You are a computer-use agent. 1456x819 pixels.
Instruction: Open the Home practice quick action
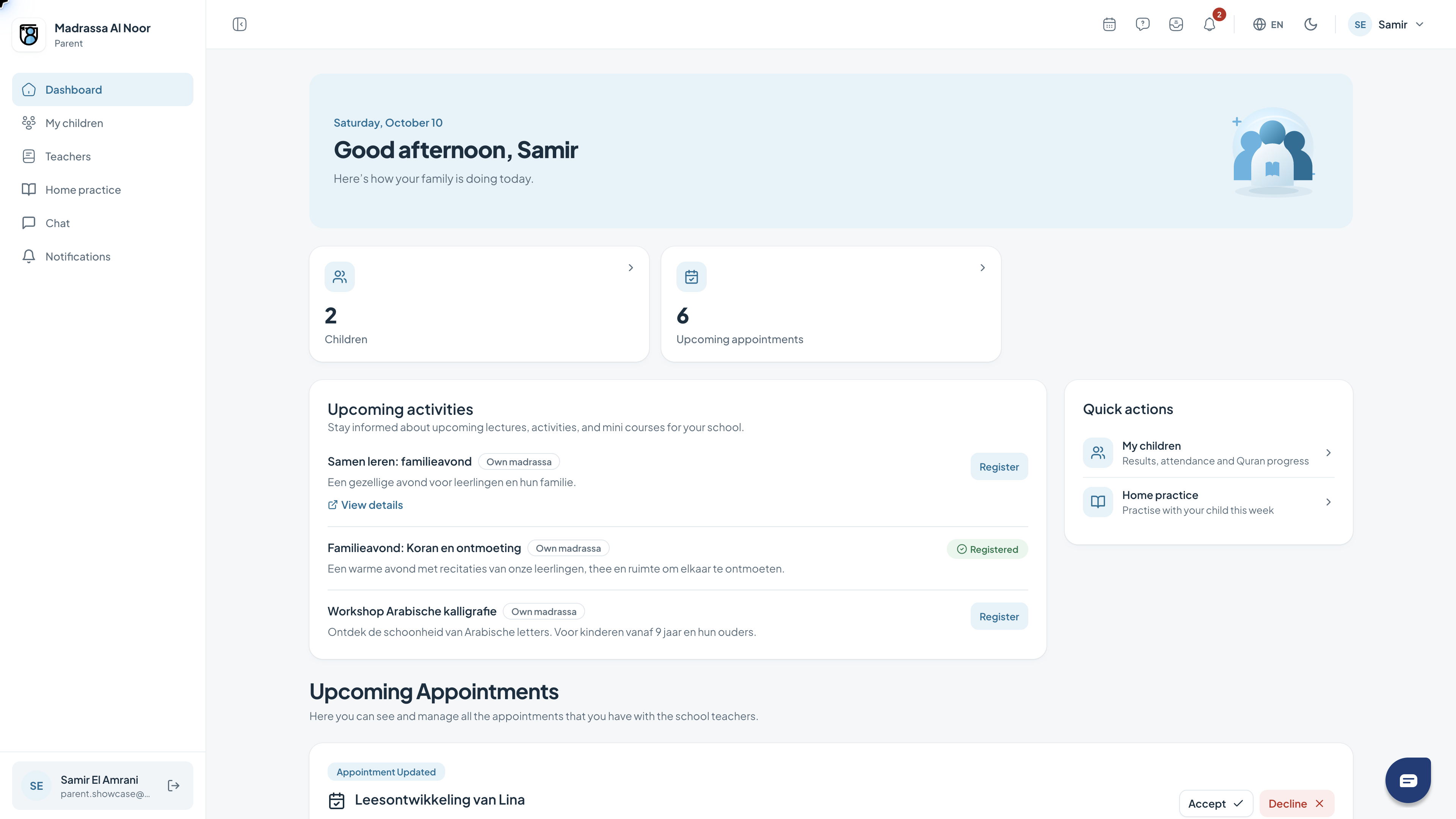point(1208,502)
